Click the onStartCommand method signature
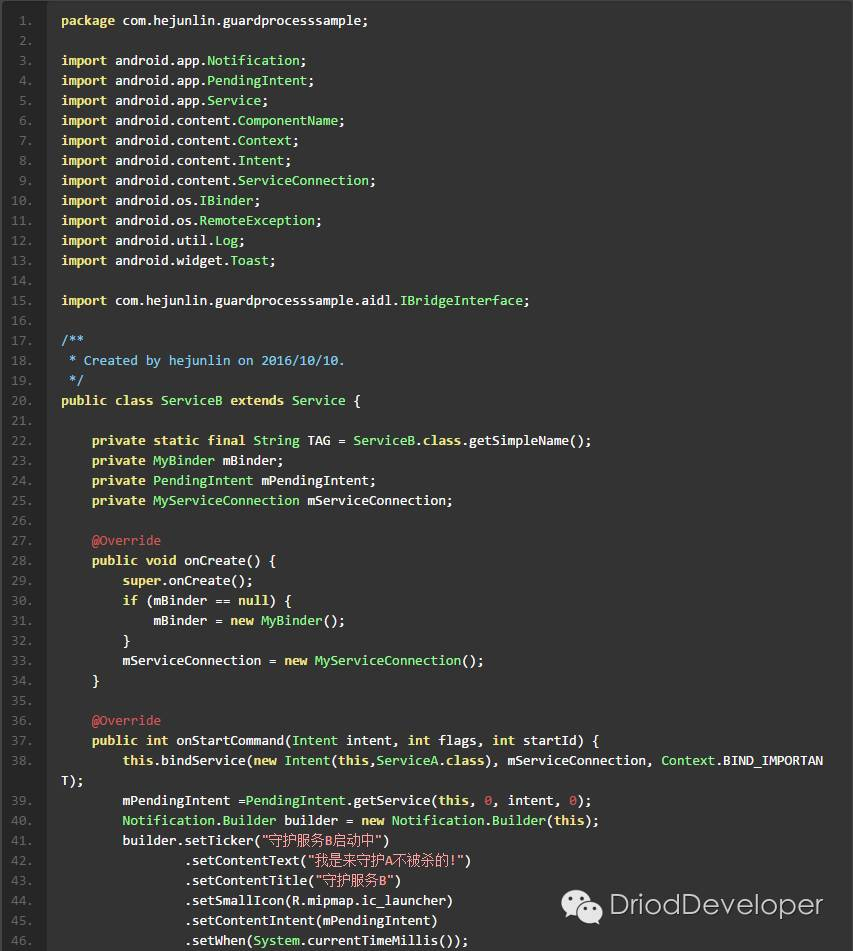Screen dimensions: 853x951 pyautogui.click(x=345, y=742)
